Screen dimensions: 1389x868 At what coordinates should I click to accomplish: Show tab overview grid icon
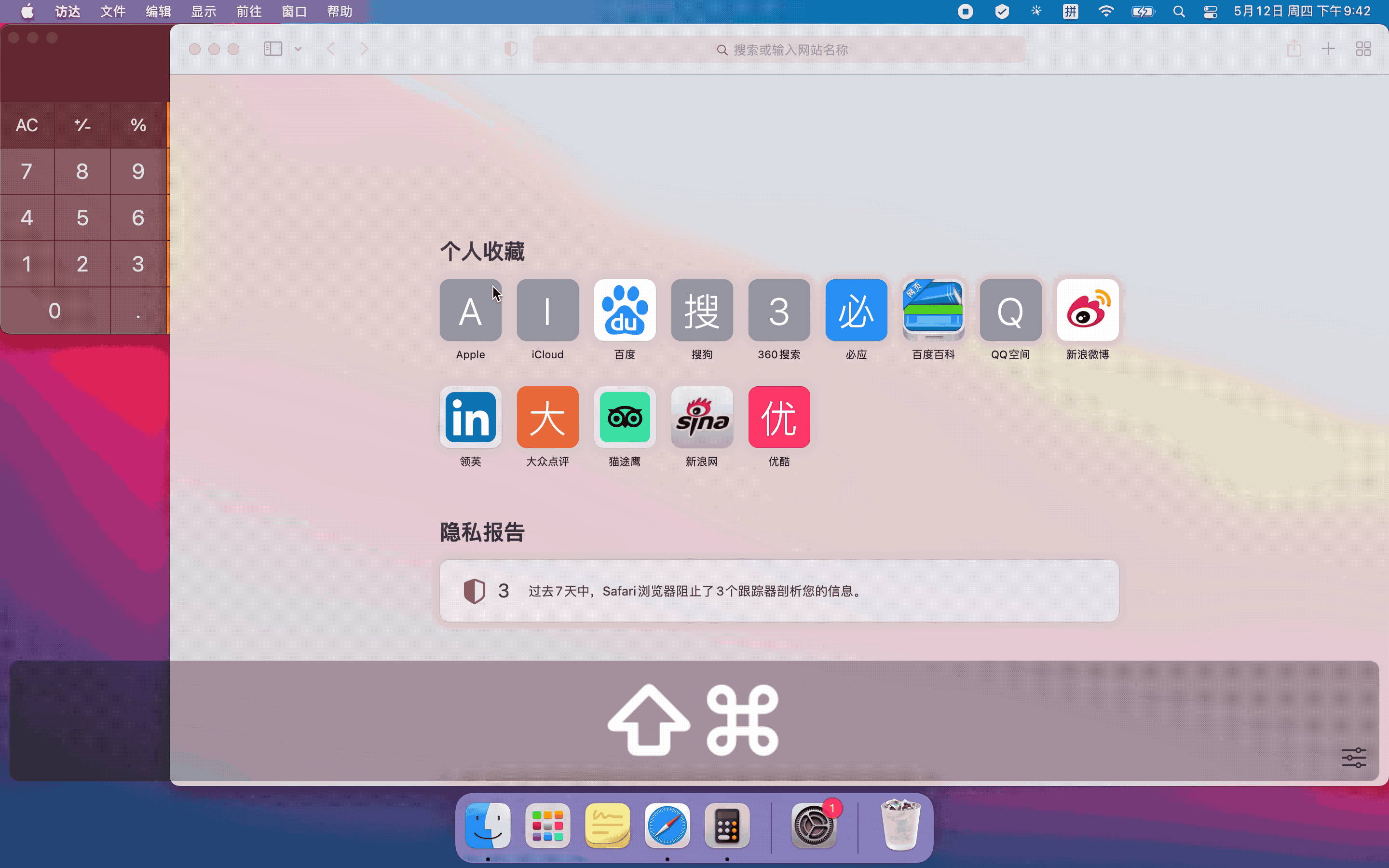pyautogui.click(x=1363, y=49)
